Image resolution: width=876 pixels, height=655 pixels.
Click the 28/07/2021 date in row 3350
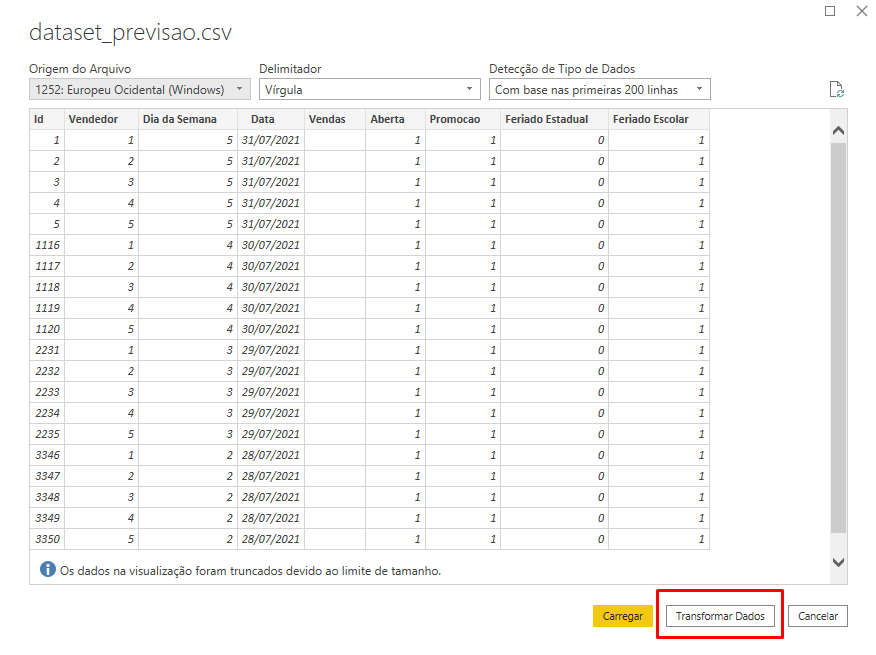[270, 539]
